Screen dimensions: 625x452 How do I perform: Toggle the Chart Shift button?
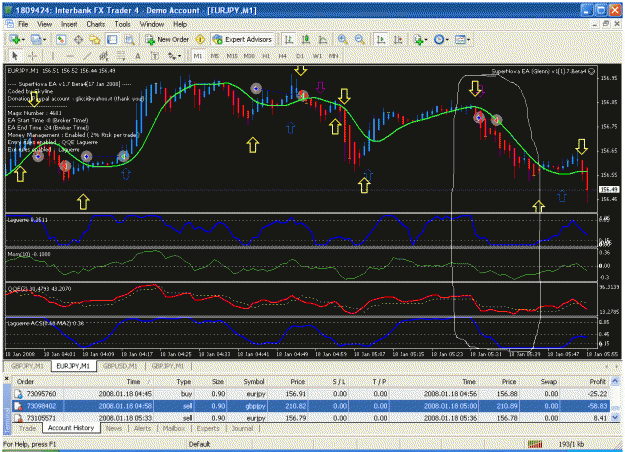click(398, 39)
